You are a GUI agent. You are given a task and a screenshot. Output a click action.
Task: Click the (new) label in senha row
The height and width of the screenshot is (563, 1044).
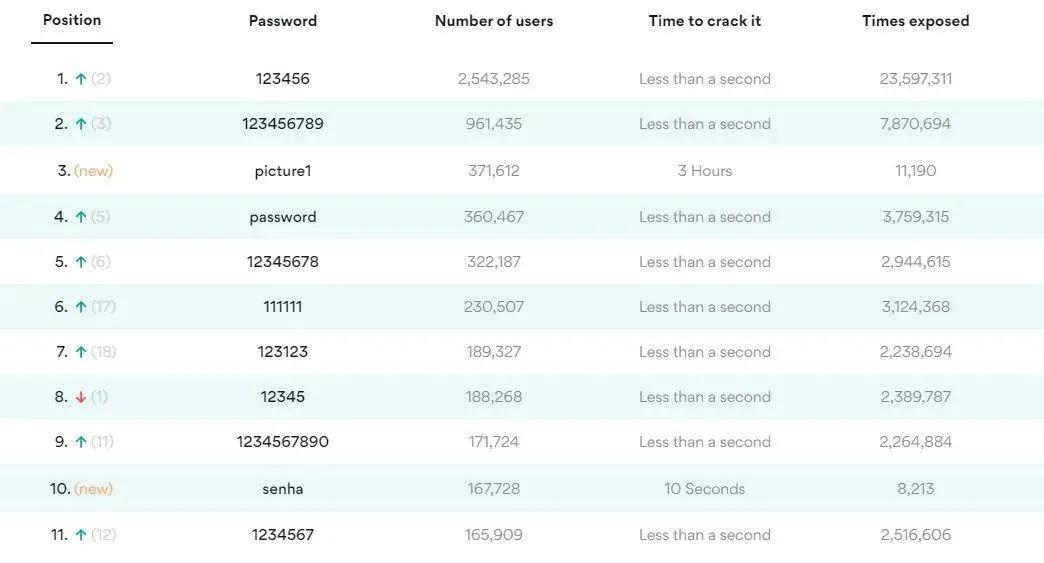[x=94, y=489]
